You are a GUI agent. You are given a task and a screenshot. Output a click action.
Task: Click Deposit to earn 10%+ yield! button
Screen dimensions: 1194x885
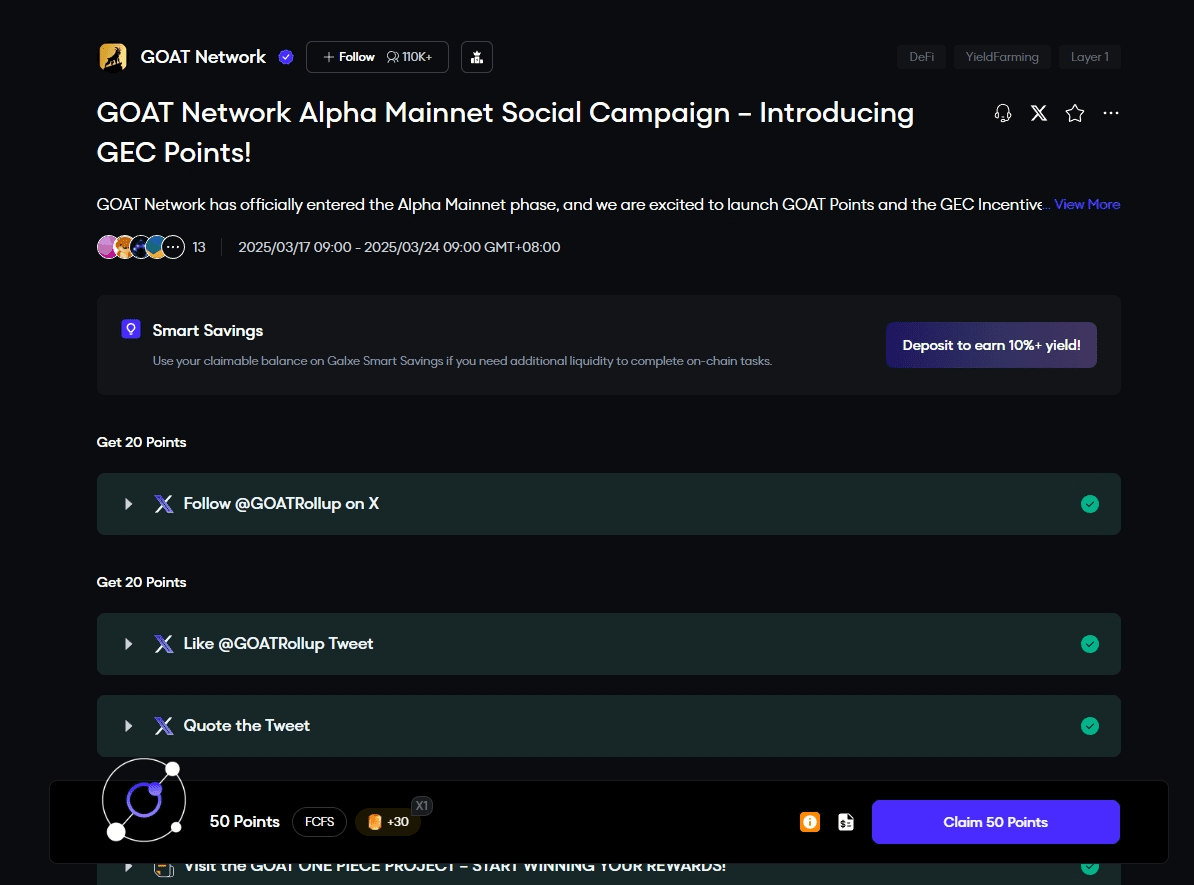pos(991,345)
